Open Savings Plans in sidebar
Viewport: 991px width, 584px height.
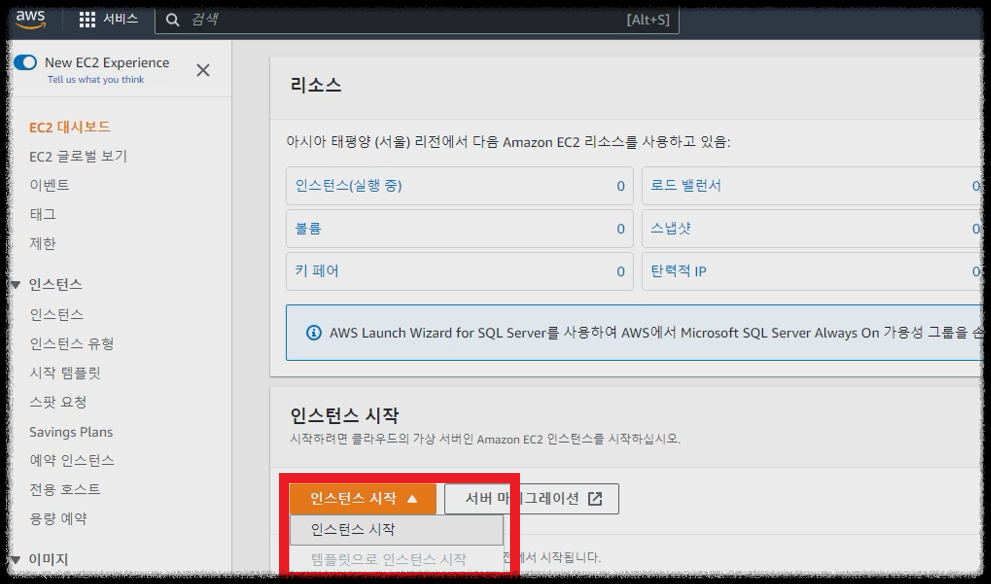click(x=71, y=432)
